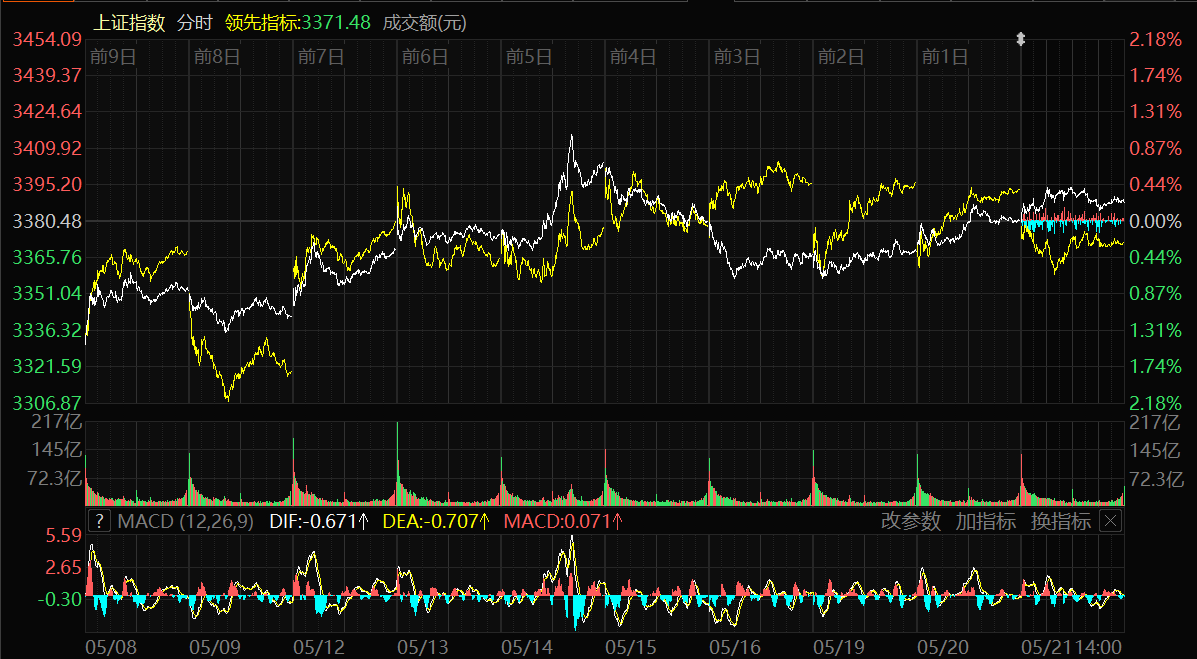Screen dimensions: 1197x659
Task: Click 加指标 to add an indicator
Action: click(x=985, y=521)
